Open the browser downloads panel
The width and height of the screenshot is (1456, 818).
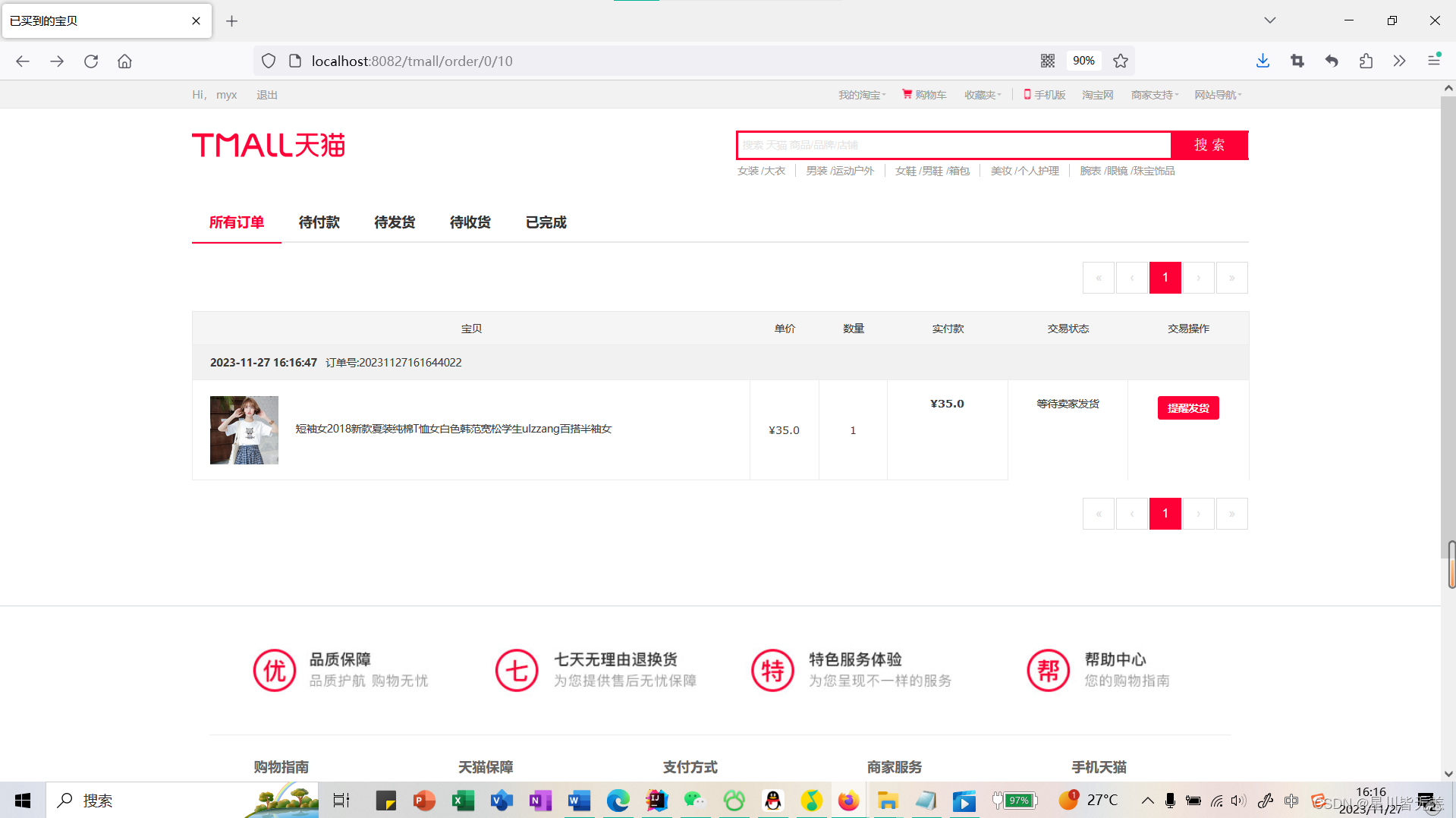[x=1263, y=61]
